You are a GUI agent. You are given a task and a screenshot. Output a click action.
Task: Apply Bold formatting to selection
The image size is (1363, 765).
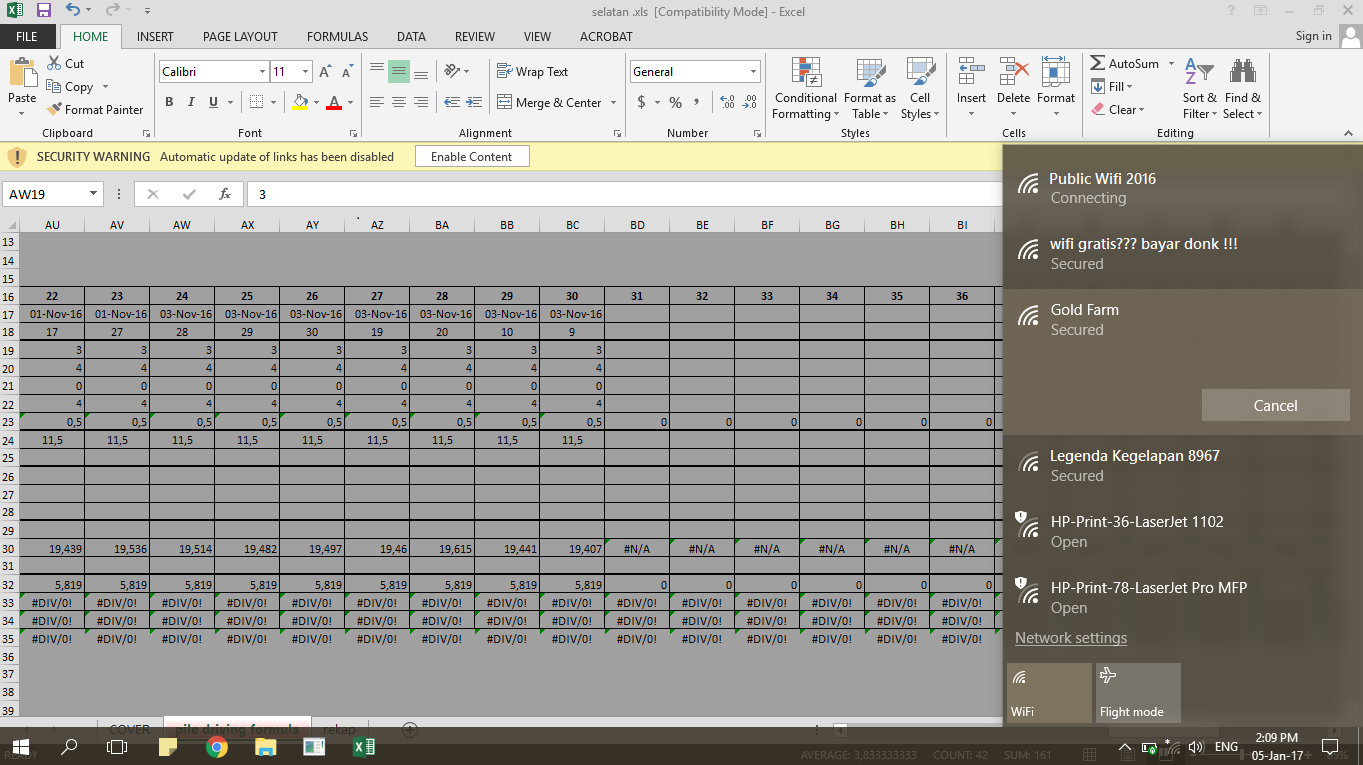tap(169, 102)
